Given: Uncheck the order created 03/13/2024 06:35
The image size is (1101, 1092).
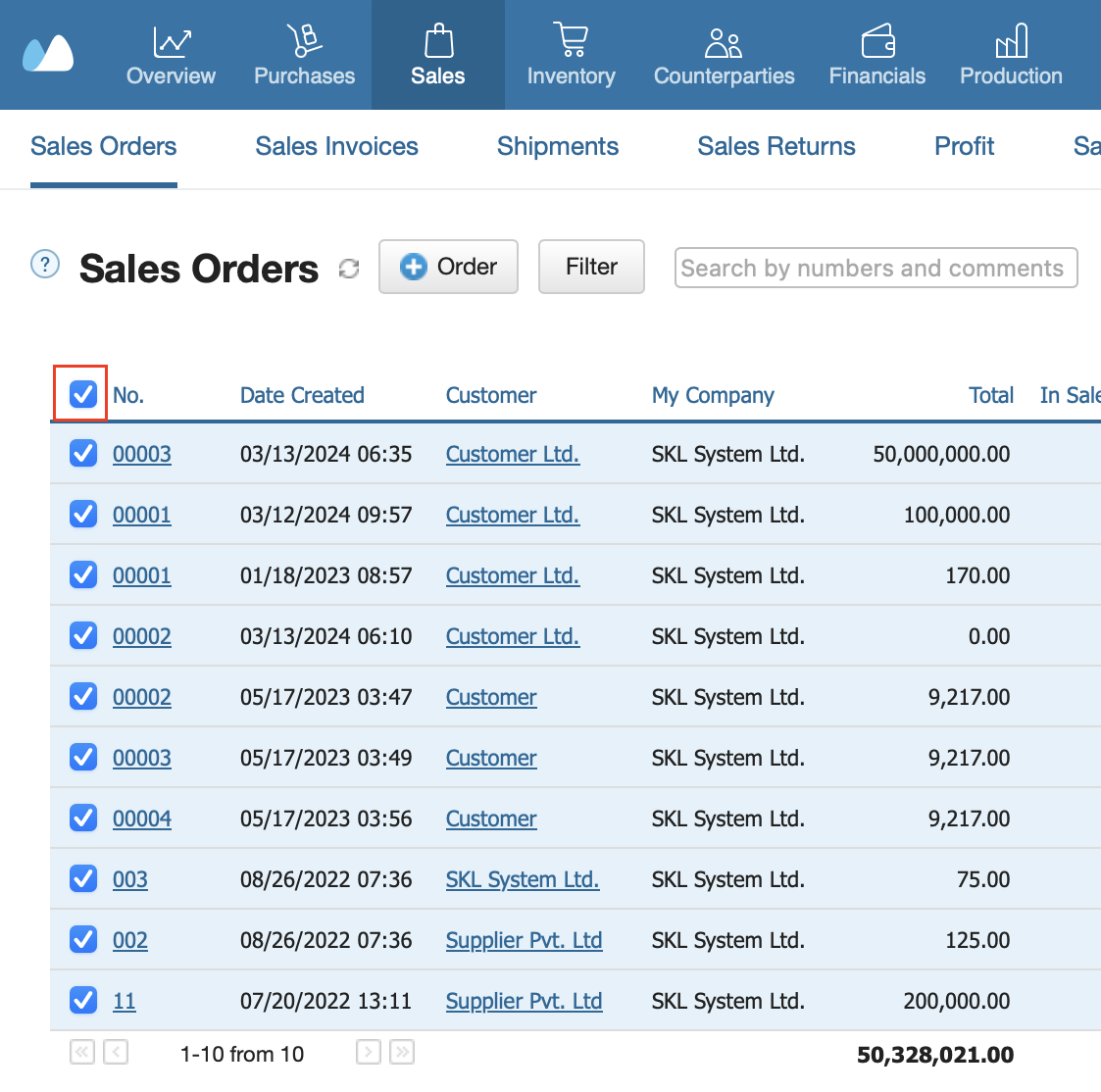Looking at the screenshot, I should coord(83,454).
